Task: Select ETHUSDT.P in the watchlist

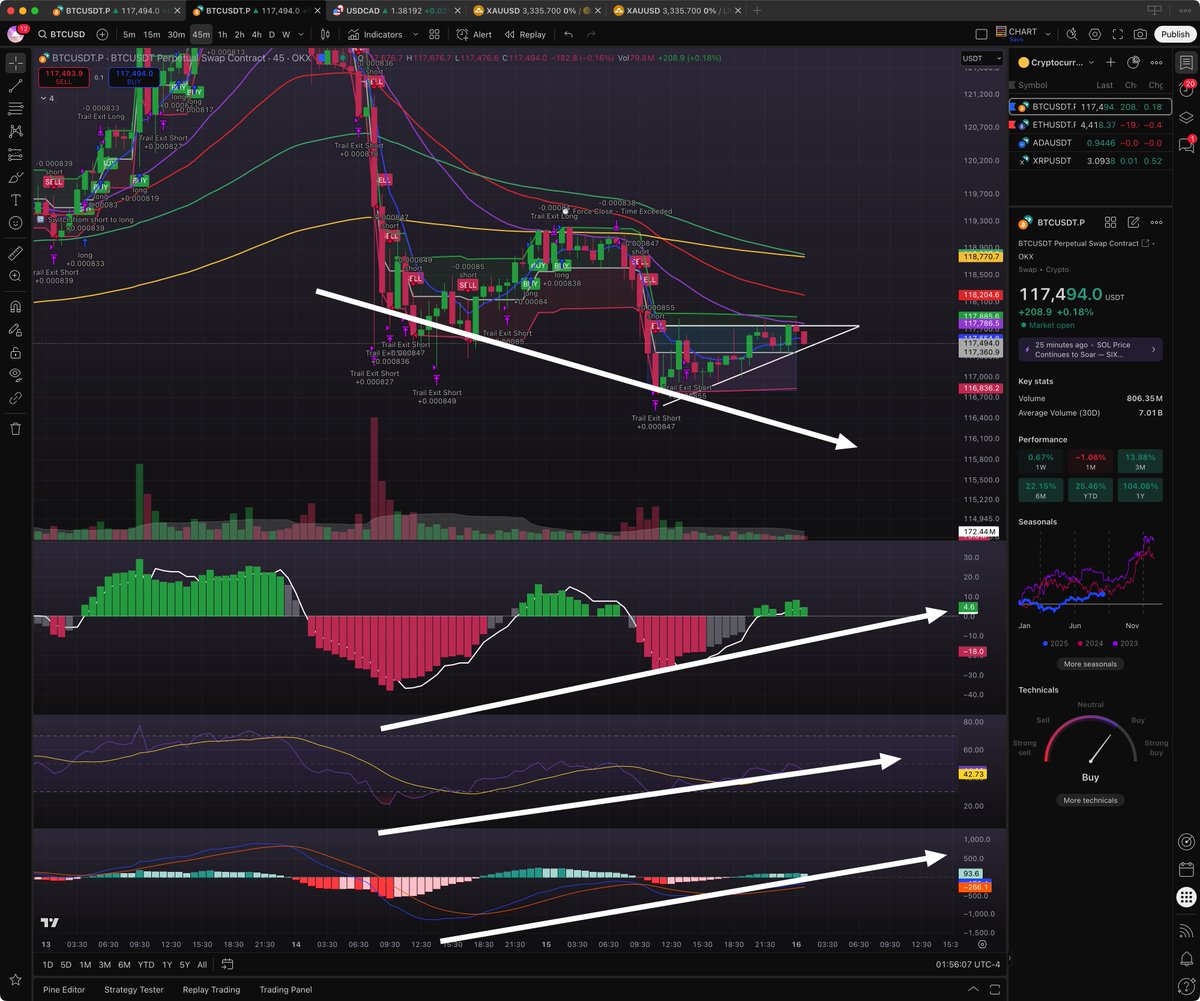Action: click(1090, 124)
